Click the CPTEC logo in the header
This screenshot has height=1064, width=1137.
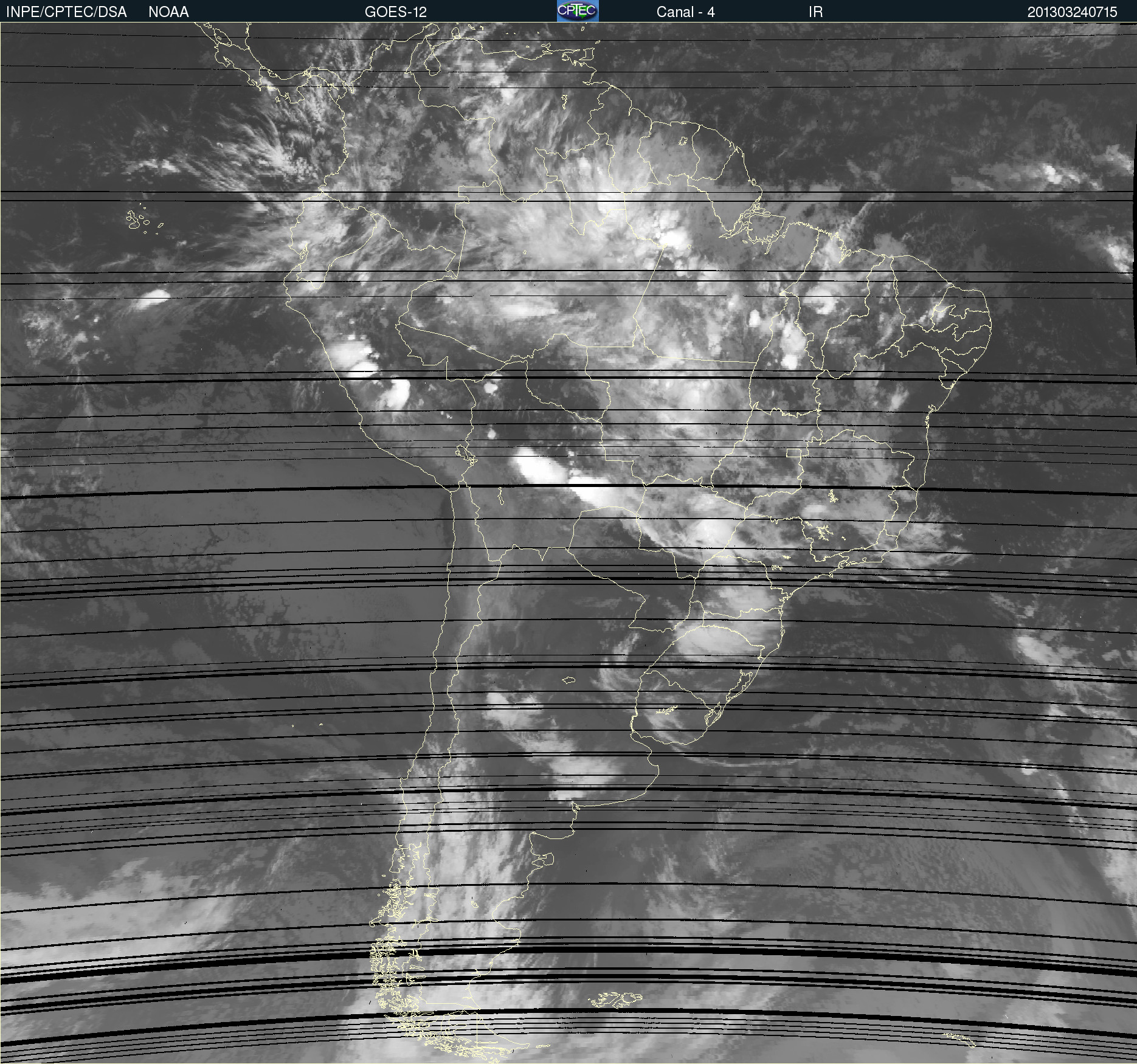pyautogui.click(x=577, y=11)
